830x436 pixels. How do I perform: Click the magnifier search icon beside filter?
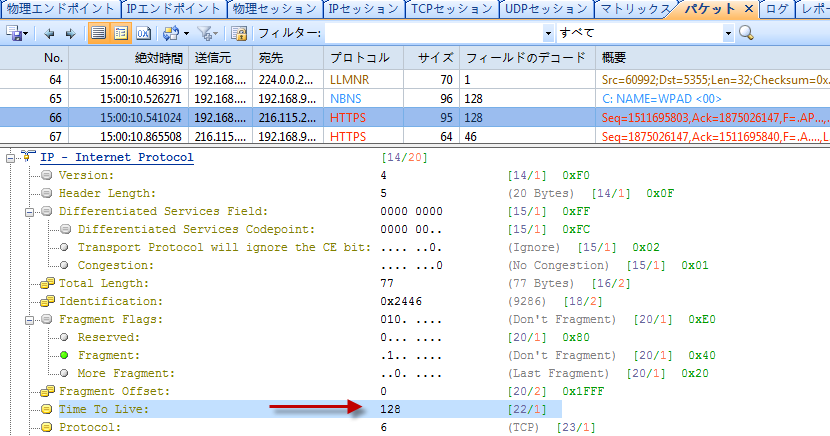pos(745,33)
